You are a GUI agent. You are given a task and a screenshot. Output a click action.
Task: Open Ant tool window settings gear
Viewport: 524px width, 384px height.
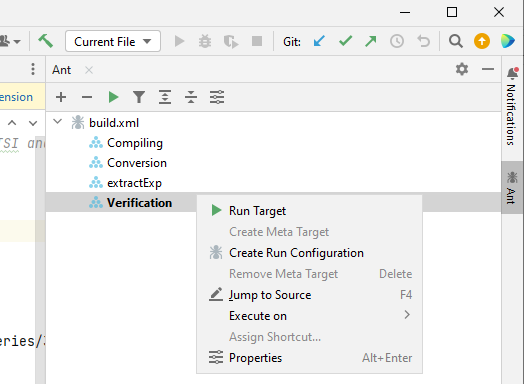click(462, 70)
